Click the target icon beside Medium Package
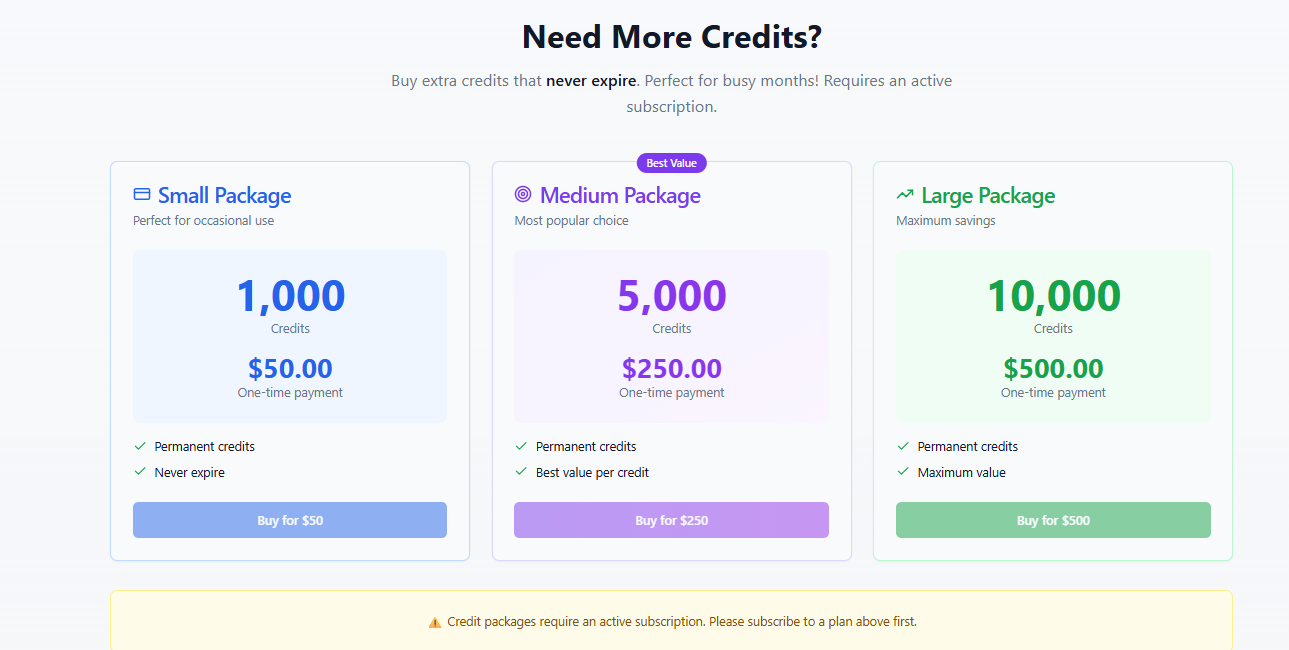This screenshot has width=1289, height=650. 523,194
